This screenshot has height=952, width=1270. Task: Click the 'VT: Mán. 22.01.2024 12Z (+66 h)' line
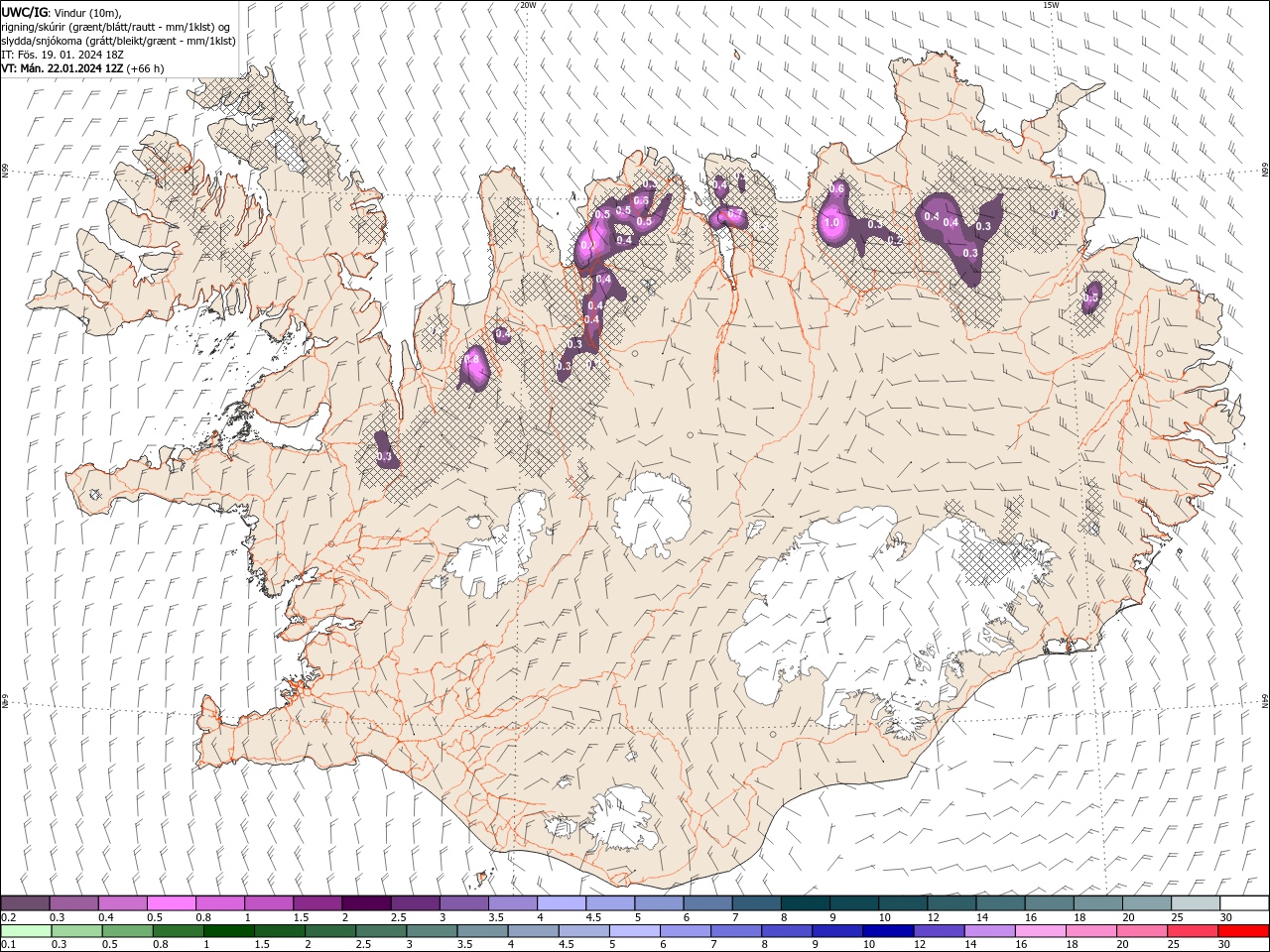[82, 68]
